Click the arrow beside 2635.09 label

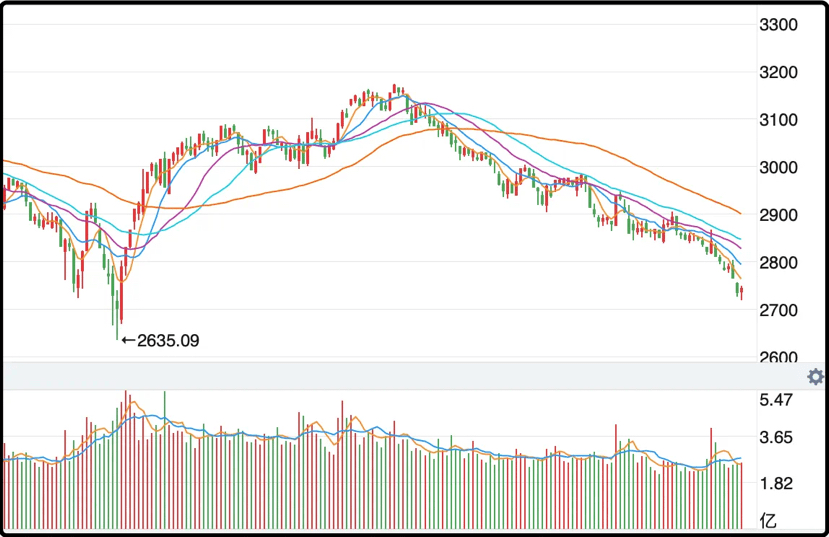[x=128, y=341]
